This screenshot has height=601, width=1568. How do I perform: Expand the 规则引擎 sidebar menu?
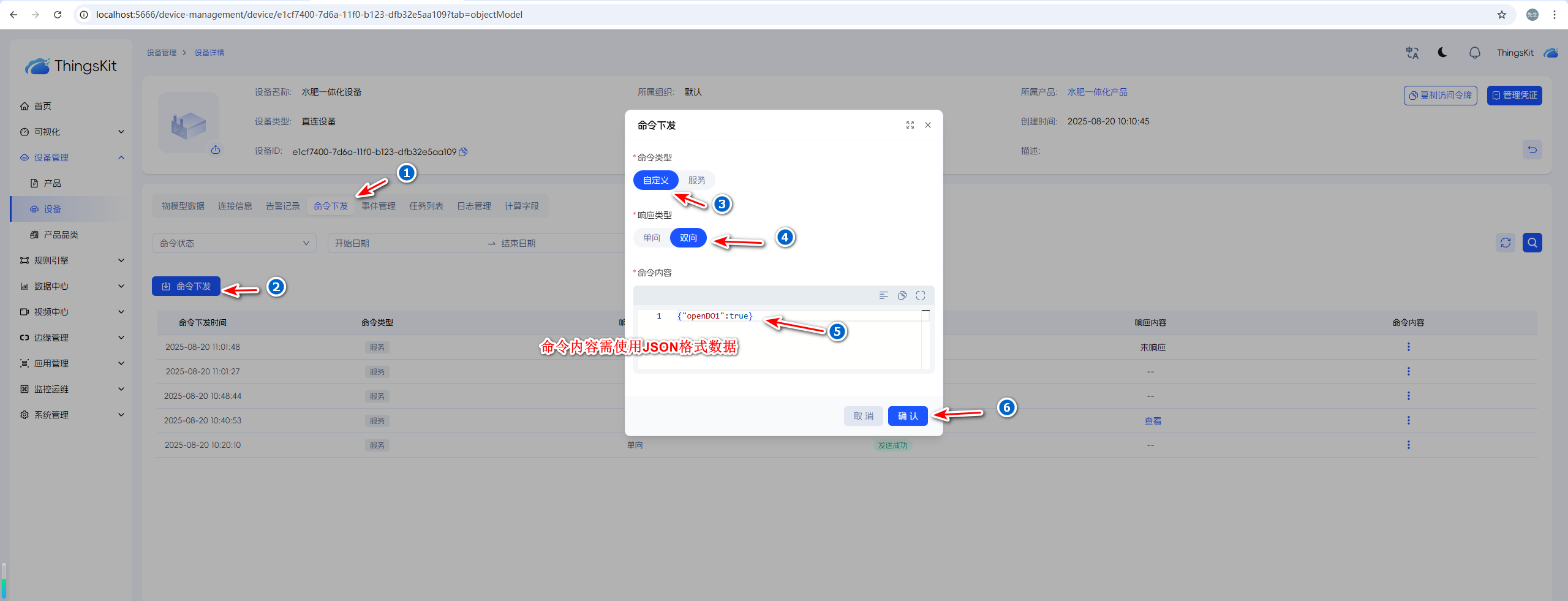[x=71, y=260]
